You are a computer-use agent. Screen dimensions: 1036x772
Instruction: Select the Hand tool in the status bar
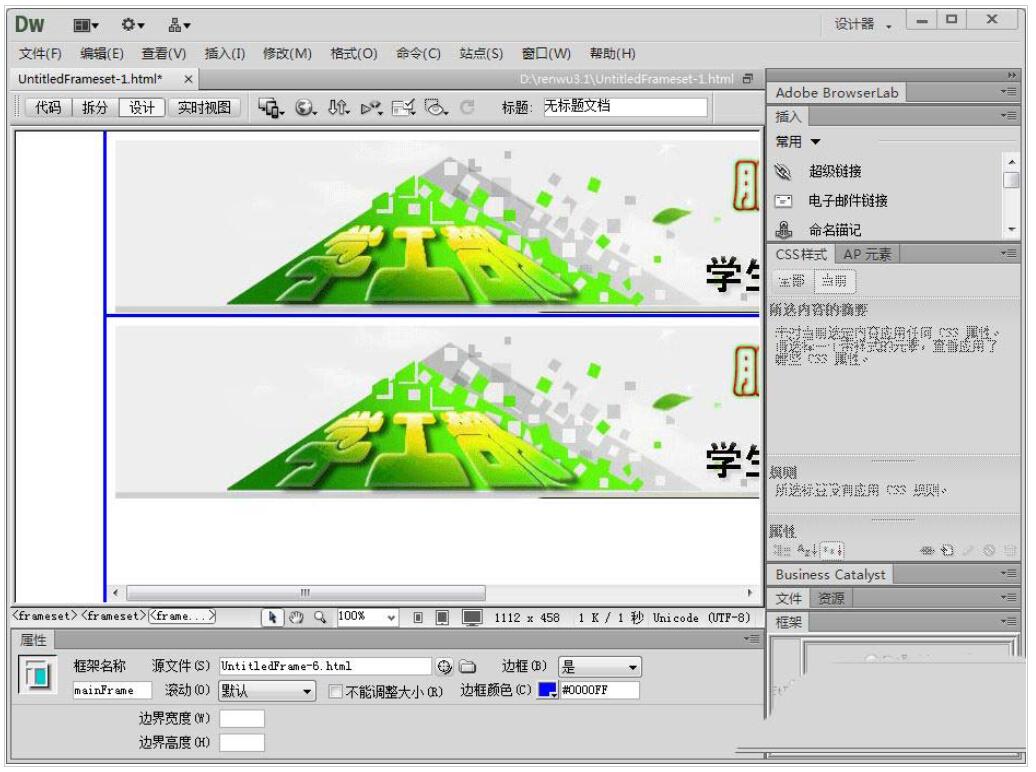294,618
